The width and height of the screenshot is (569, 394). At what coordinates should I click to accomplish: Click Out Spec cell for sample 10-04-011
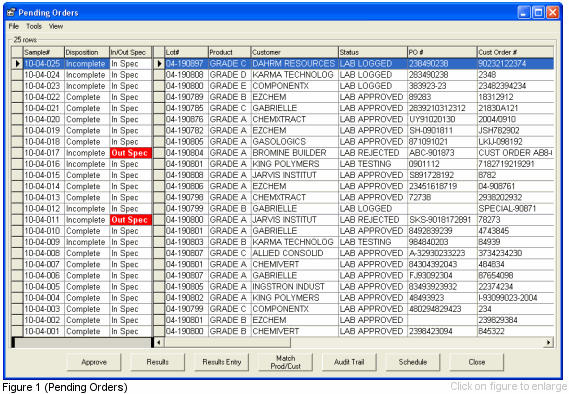pos(130,220)
